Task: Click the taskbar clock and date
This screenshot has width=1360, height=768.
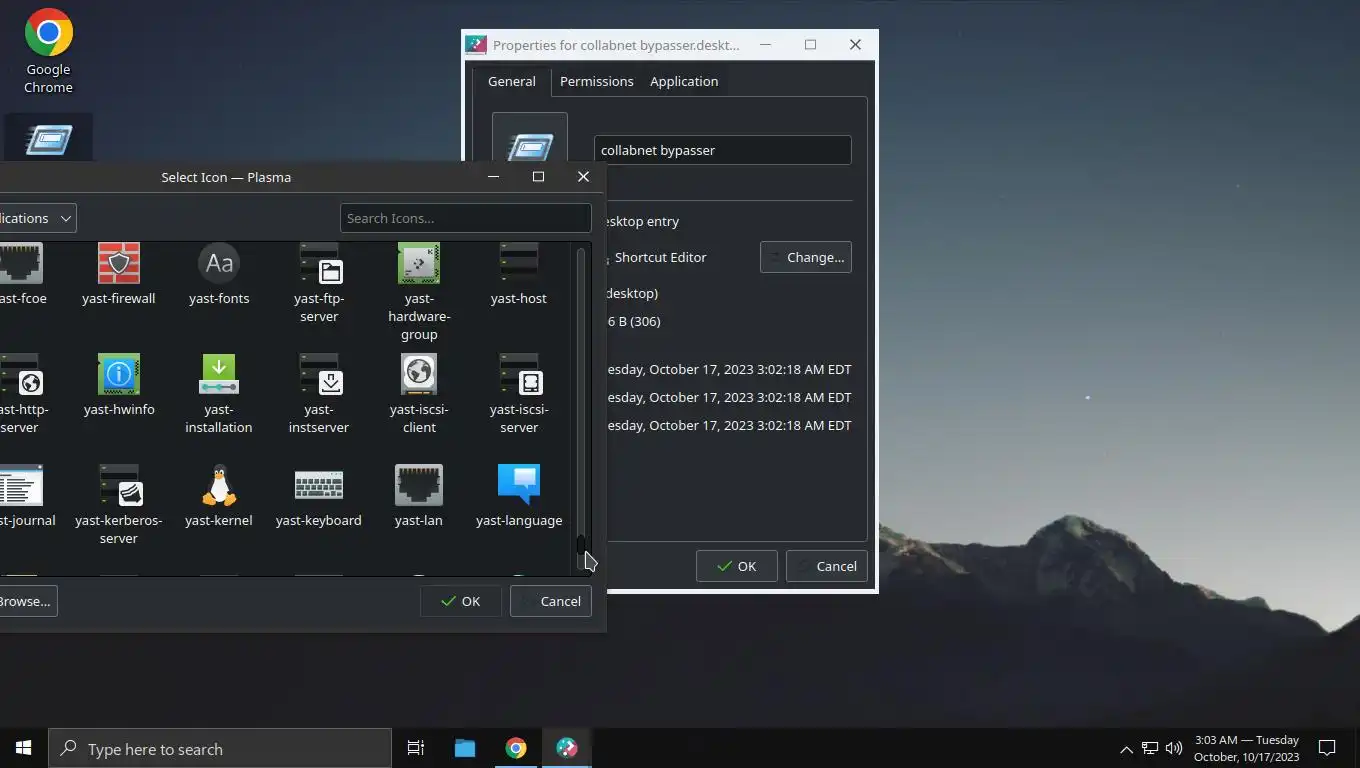Action: pyautogui.click(x=1246, y=748)
